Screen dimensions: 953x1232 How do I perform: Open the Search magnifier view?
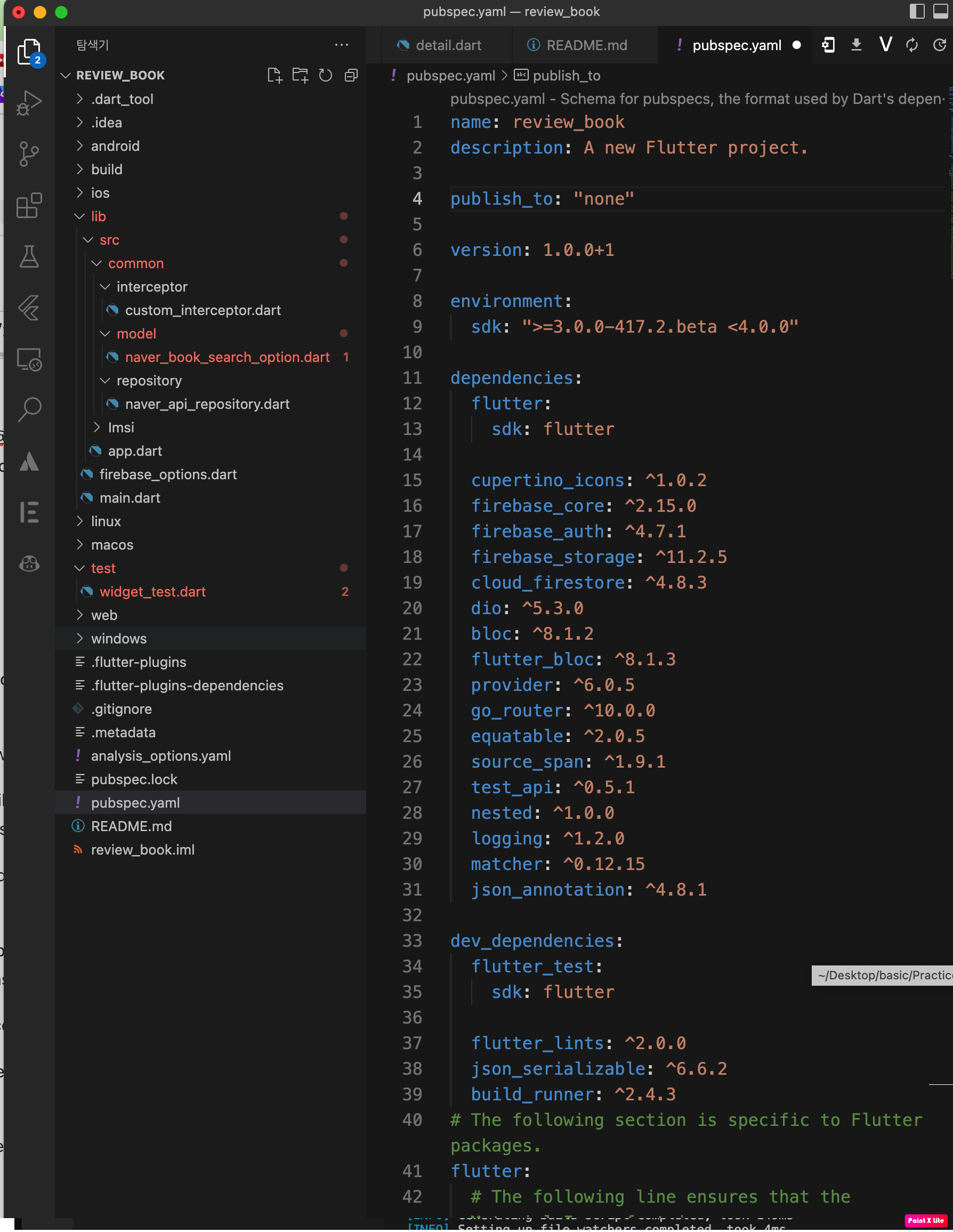tap(29, 409)
